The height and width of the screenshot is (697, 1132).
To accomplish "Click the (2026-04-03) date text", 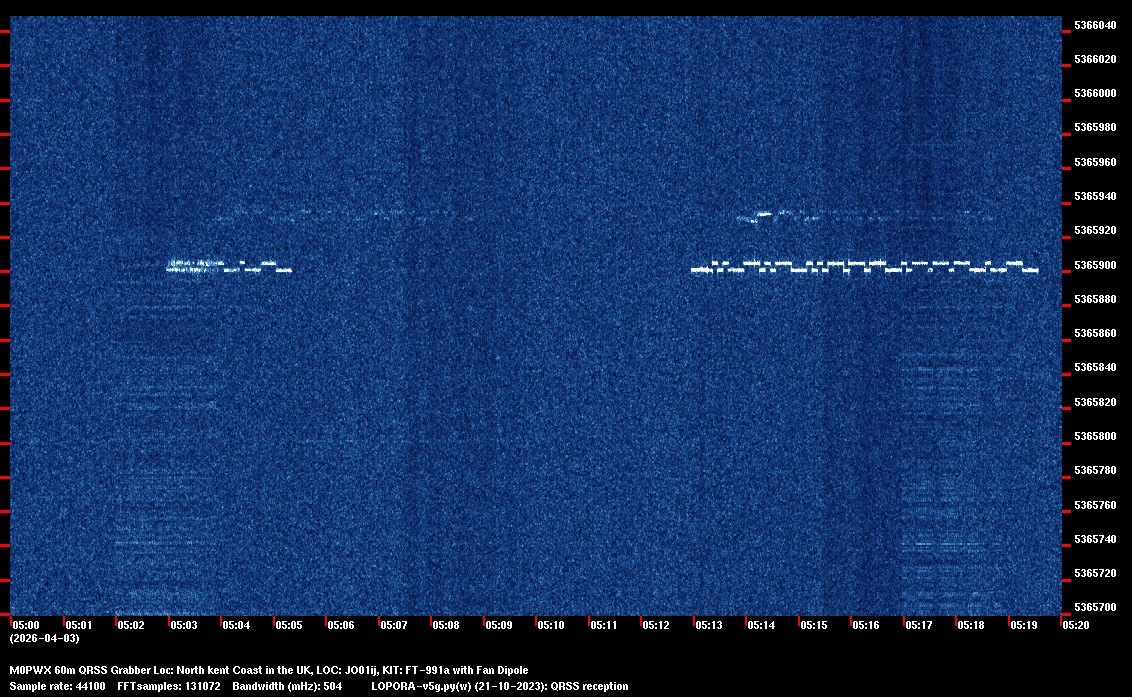I will [x=45, y=638].
